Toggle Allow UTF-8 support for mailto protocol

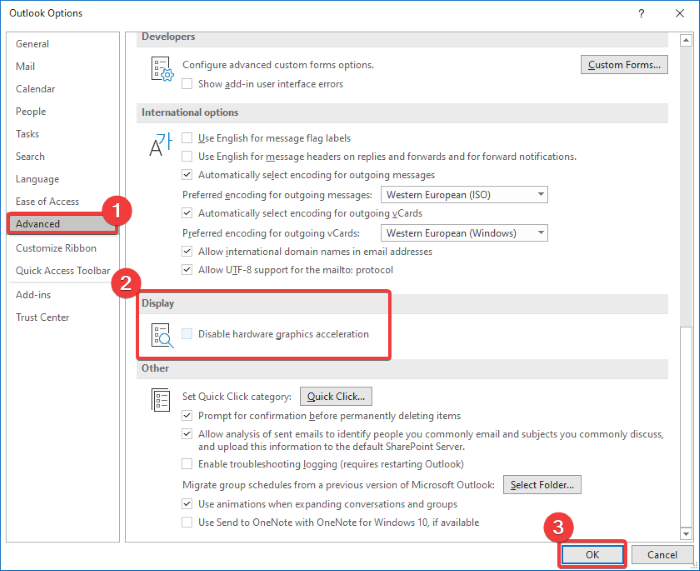(x=187, y=270)
